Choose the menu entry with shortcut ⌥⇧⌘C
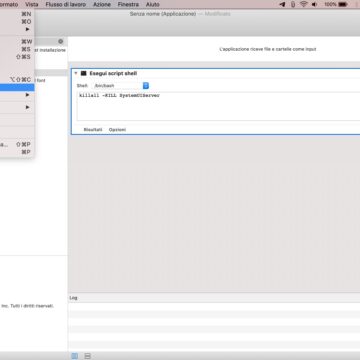 click(x=17, y=80)
